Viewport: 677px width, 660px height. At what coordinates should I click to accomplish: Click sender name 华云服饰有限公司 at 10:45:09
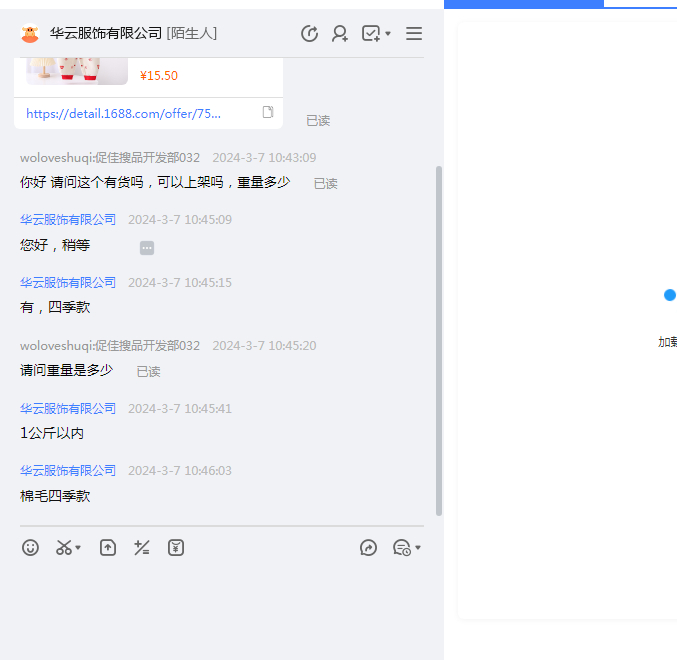pyautogui.click(x=68, y=220)
